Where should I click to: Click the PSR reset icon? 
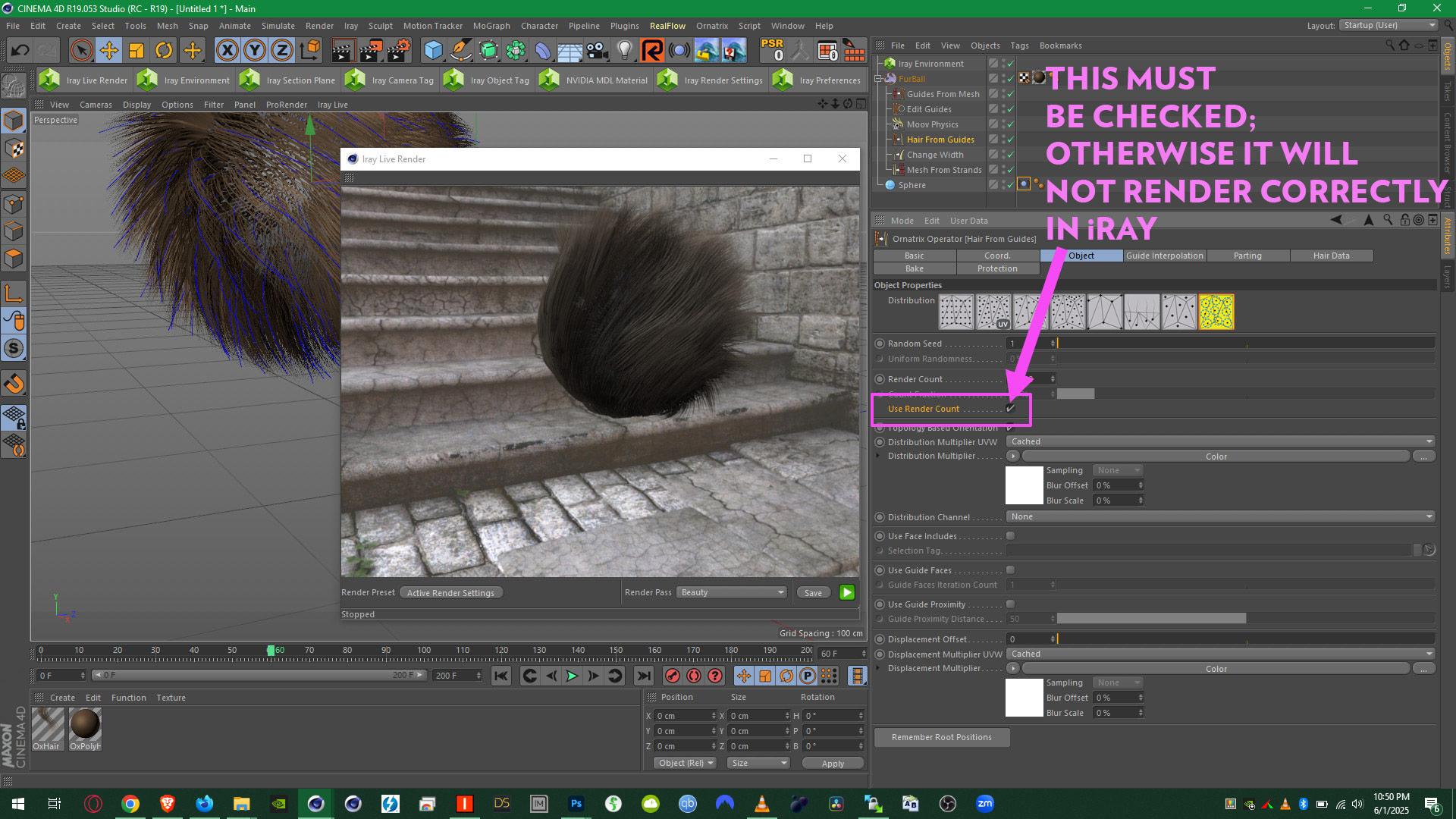773,51
